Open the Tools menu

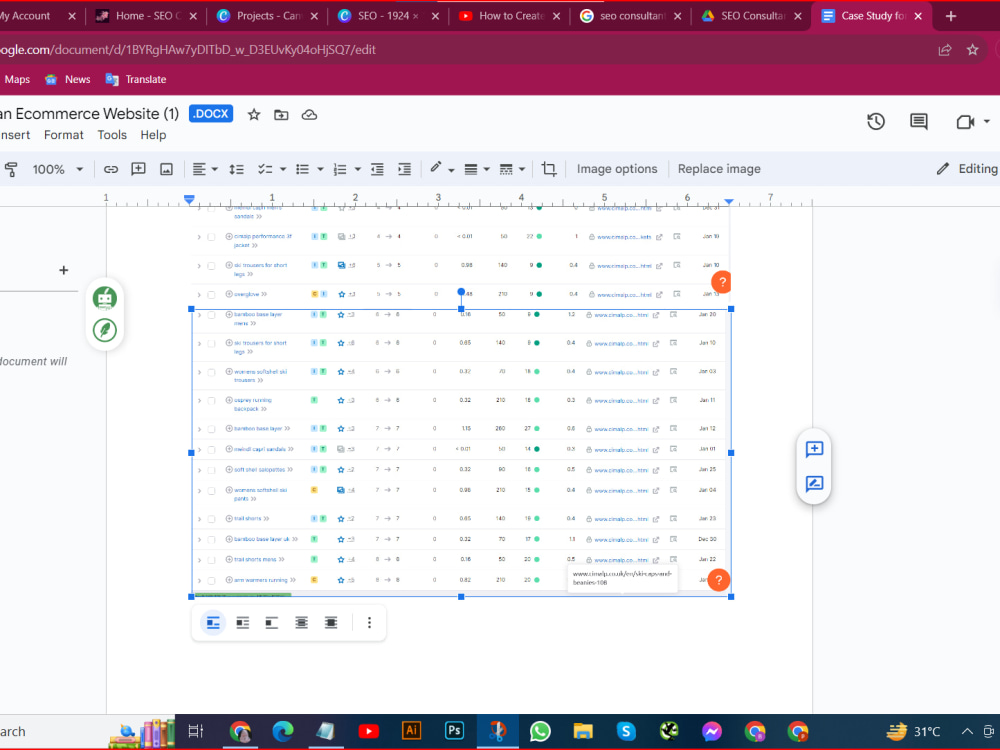pos(112,135)
